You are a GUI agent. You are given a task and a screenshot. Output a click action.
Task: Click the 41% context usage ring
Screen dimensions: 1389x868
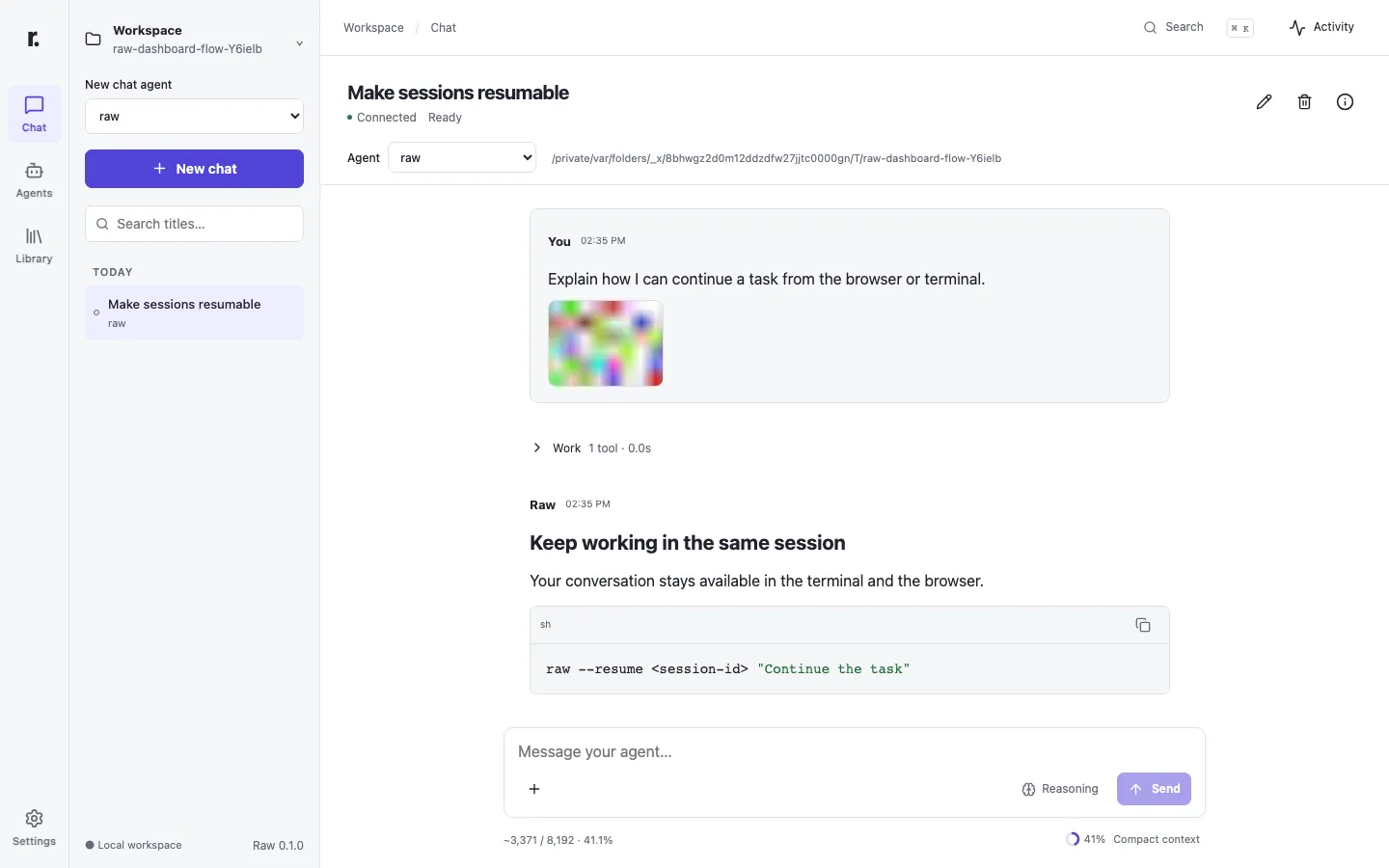(x=1073, y=839)
